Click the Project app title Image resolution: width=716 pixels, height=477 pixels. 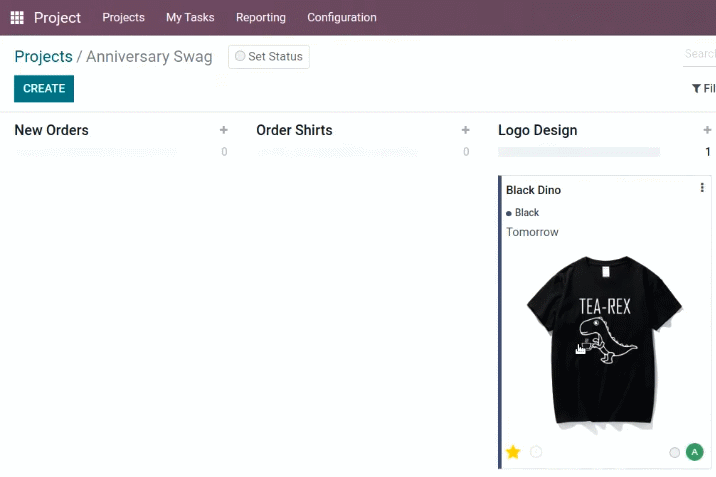tap(57, 17)
